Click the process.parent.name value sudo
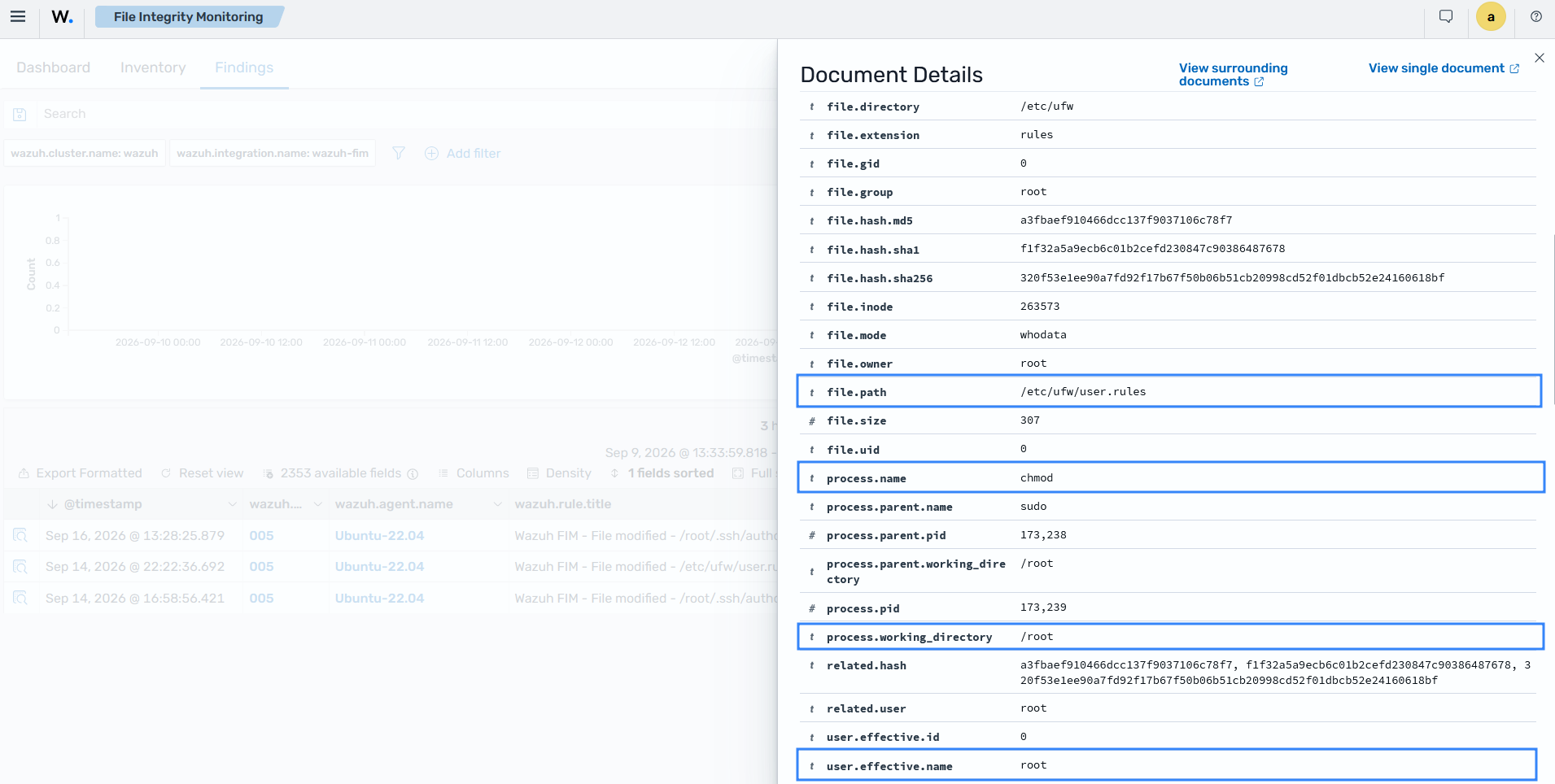The height and width of the screenshot is (784, 1555). click(x=1033, y=507)
